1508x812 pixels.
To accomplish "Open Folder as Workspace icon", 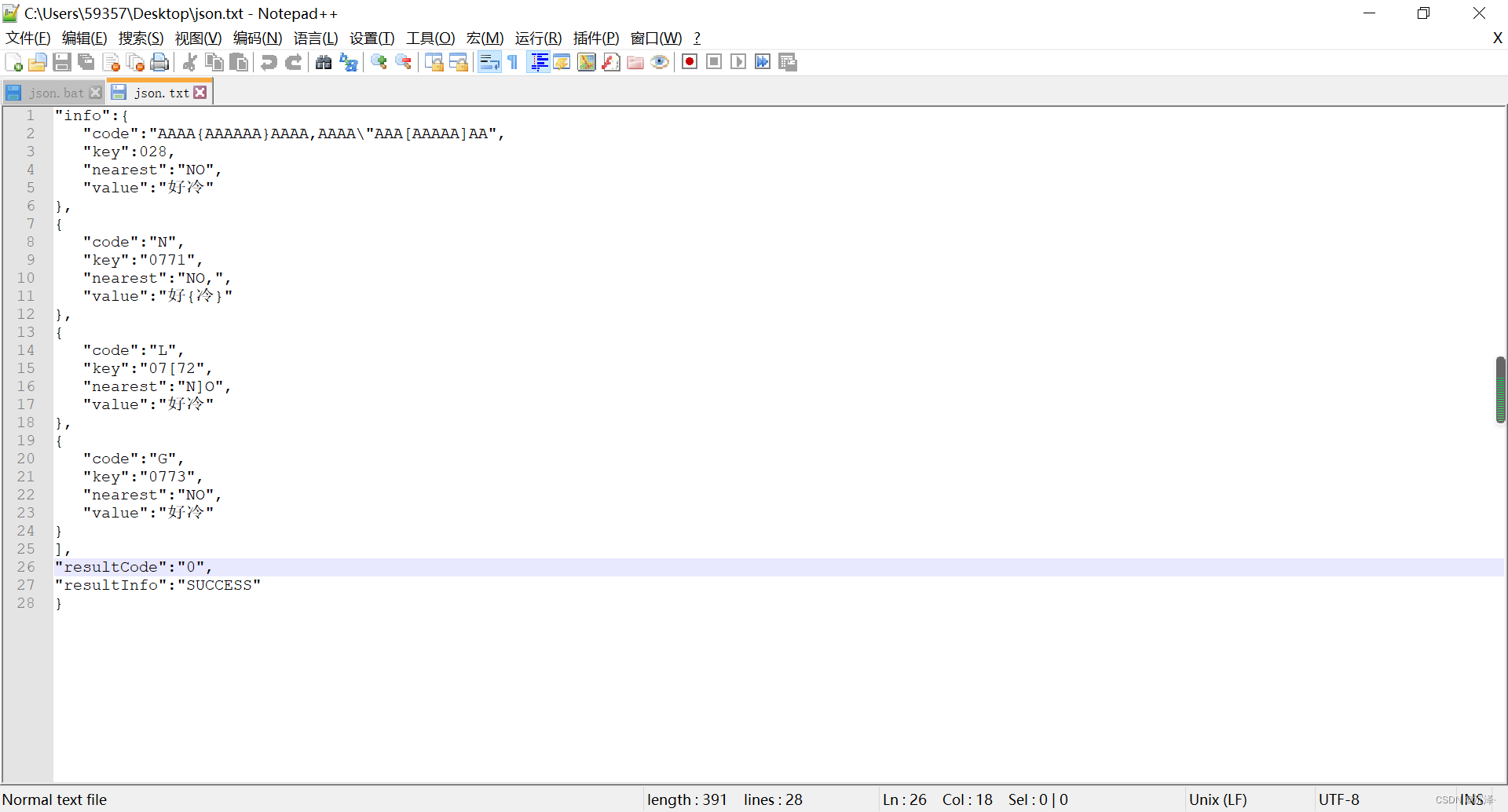I will (x=635, y=62).
